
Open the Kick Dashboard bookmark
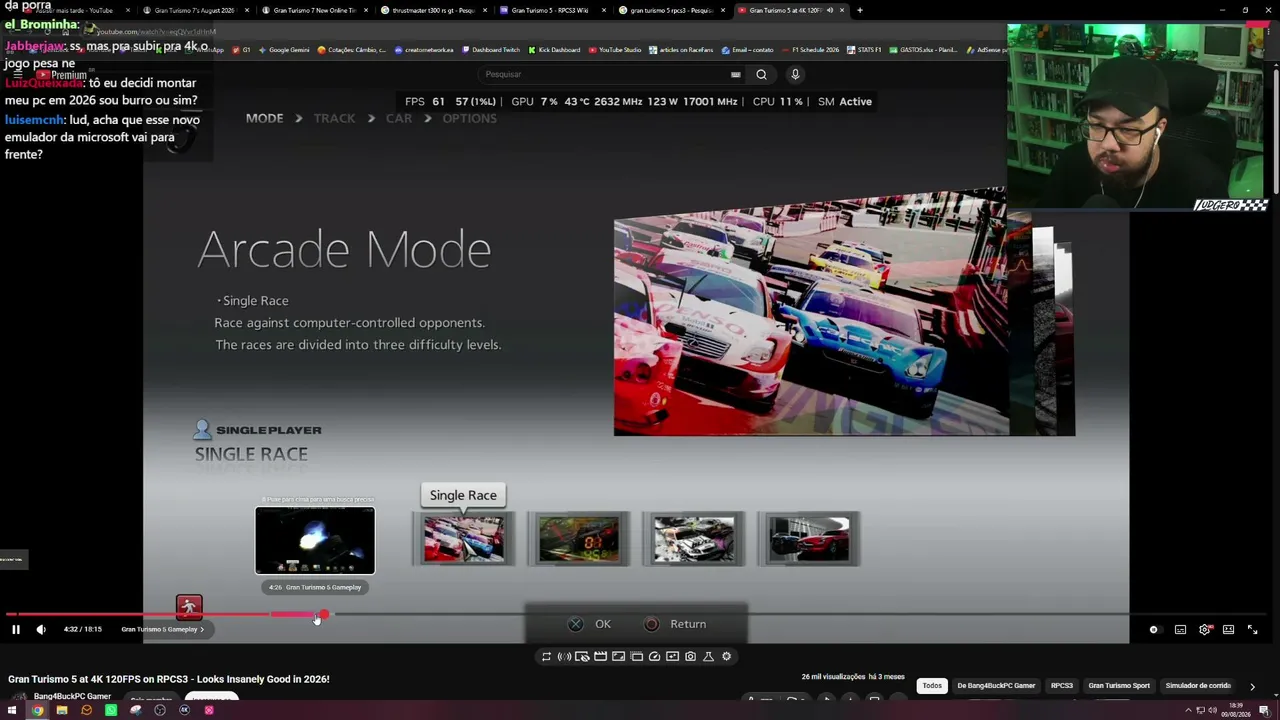pyautogui.click(x=554, y=49)
